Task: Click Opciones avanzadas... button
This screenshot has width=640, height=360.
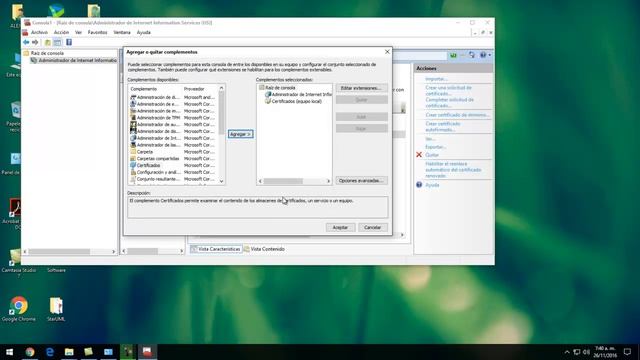Action: [361, 180]
